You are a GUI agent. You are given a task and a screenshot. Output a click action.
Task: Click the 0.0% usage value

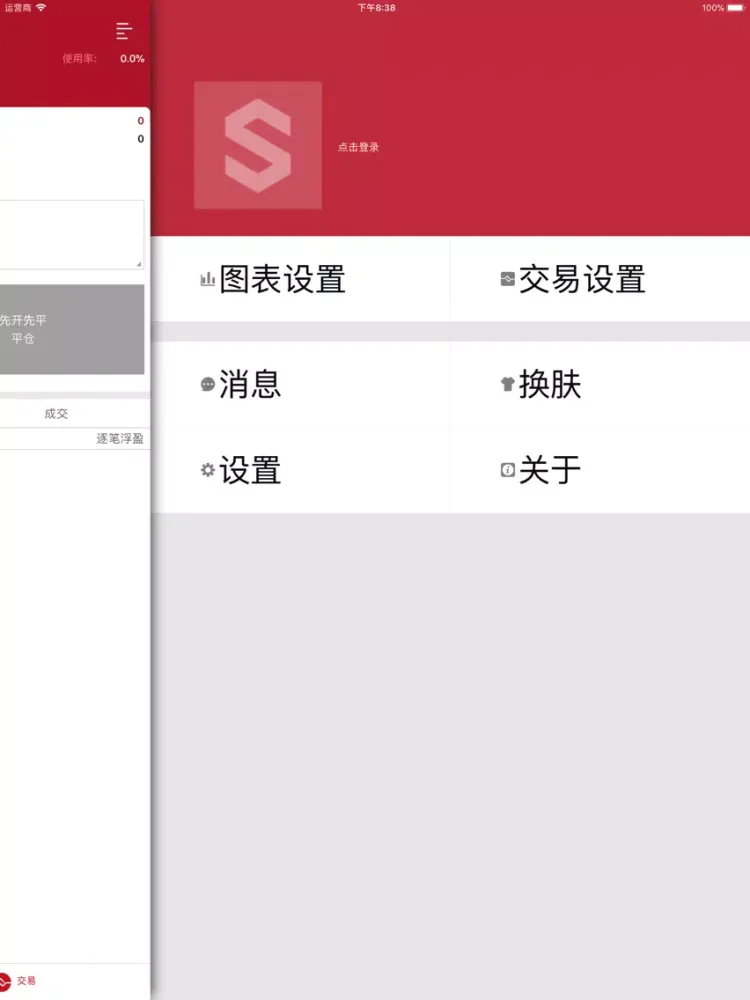click(132, 59)
